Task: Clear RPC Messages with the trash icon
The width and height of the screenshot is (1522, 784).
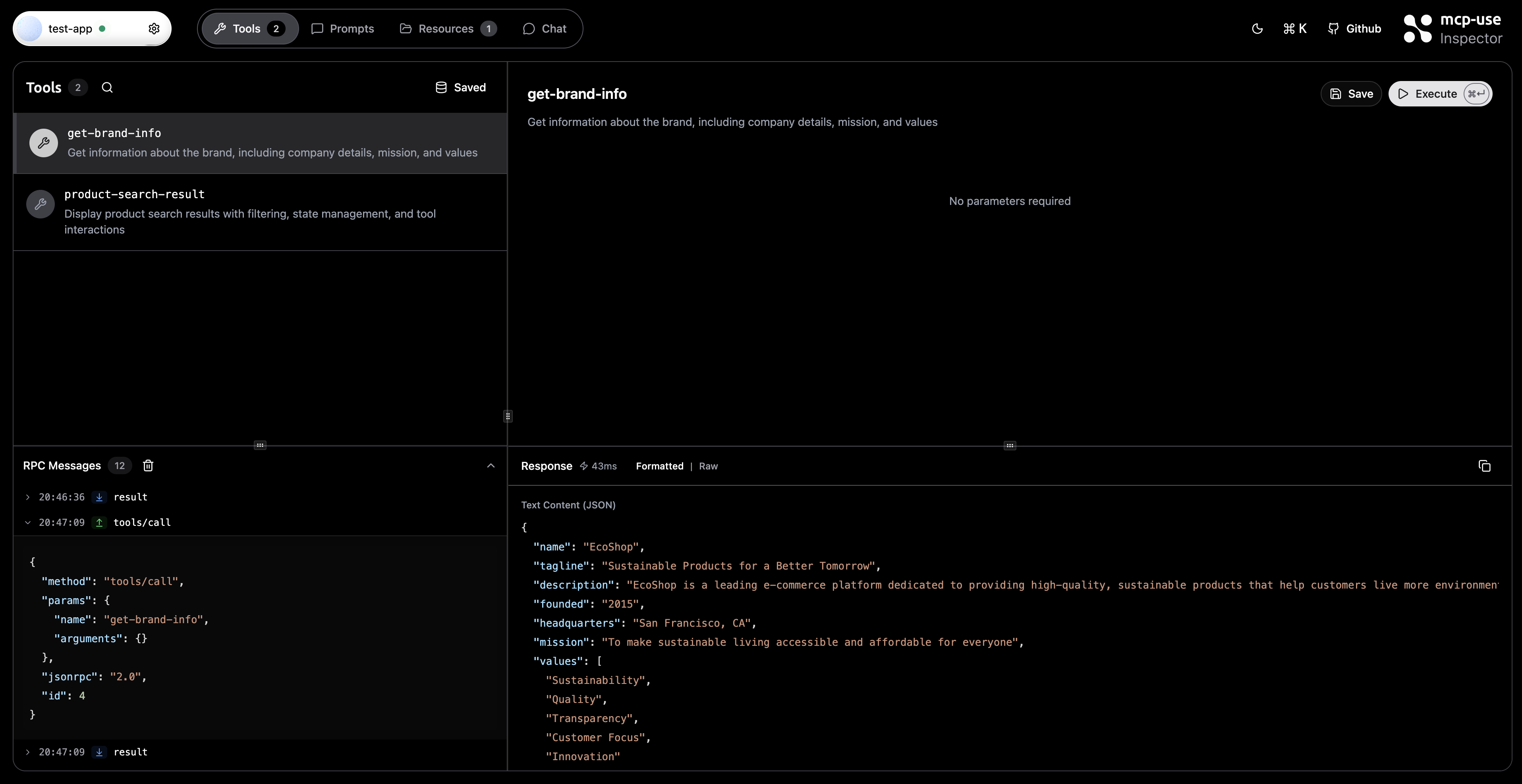Action: (x=148, y=465)
